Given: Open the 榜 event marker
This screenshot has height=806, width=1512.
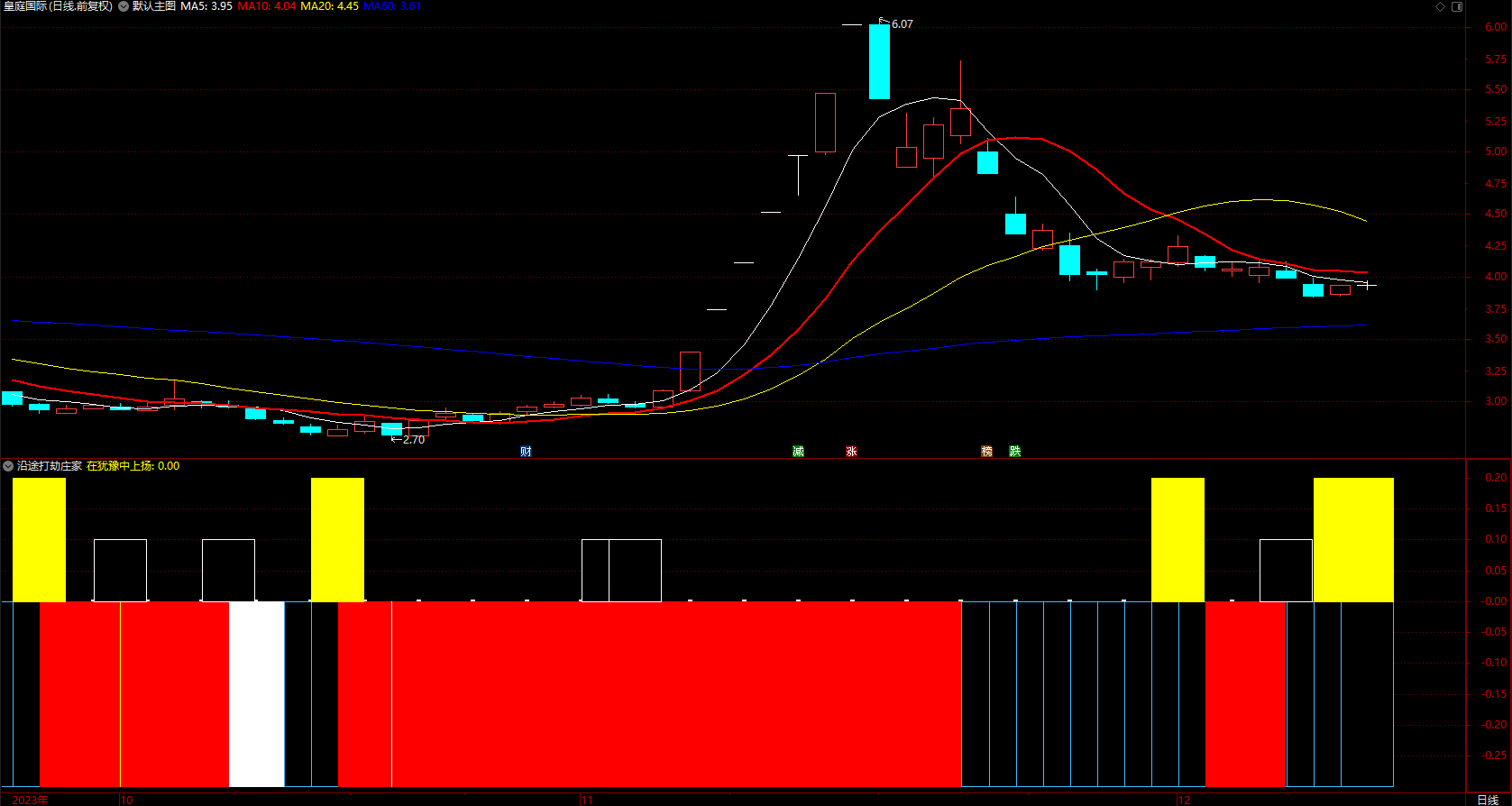Looking at the screenshot, I should (x=987, y=451).
